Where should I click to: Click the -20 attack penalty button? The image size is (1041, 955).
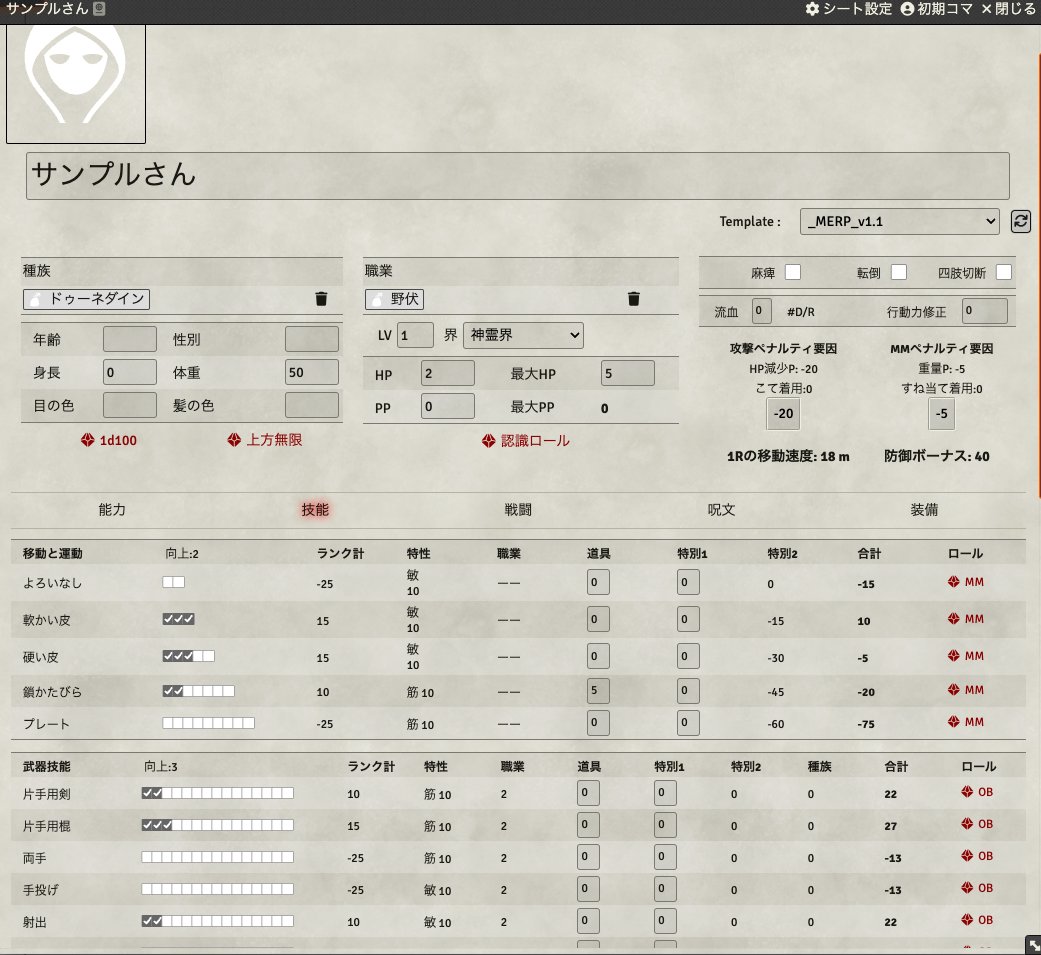(783, 413)
